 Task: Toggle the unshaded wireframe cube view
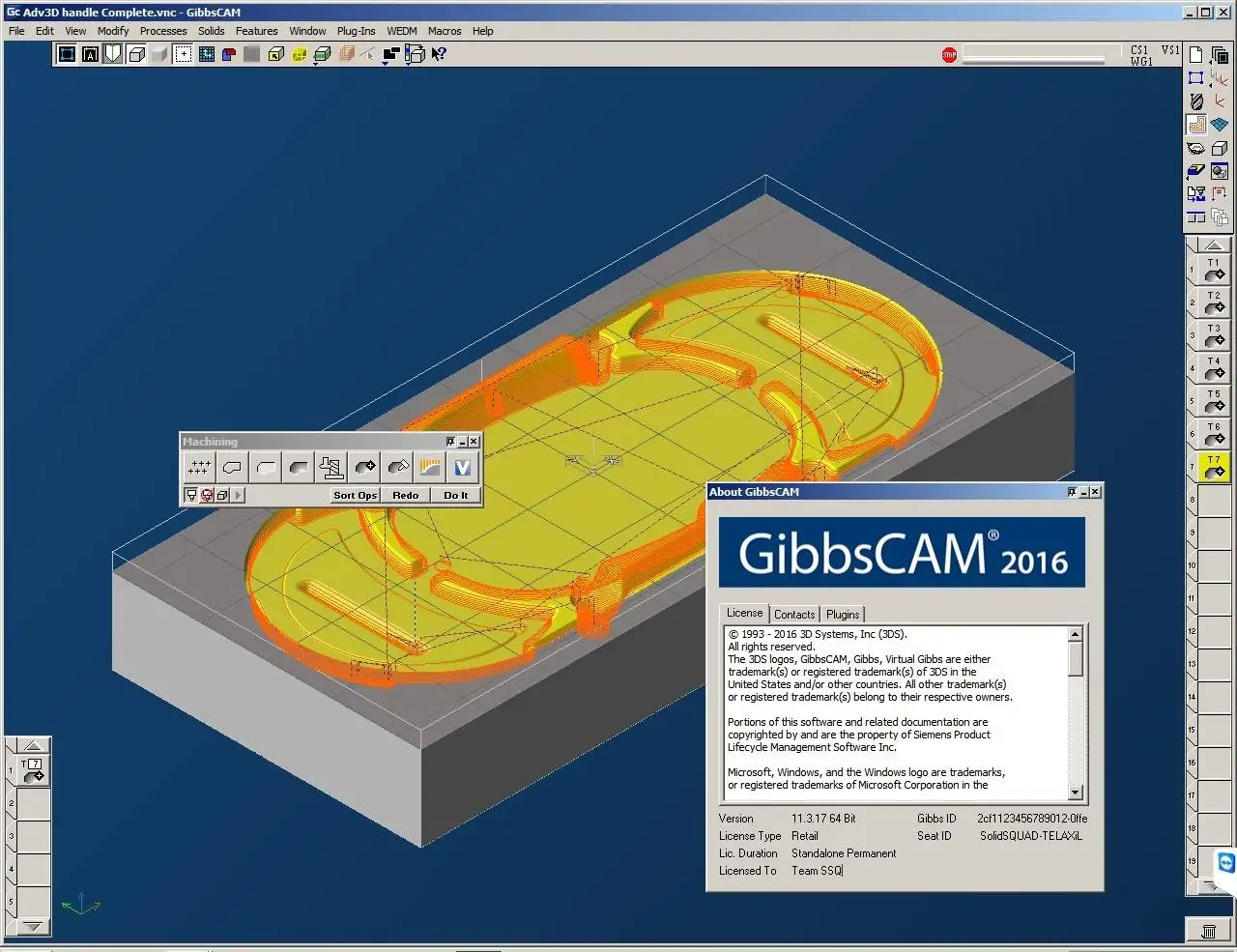click(136, 54)
